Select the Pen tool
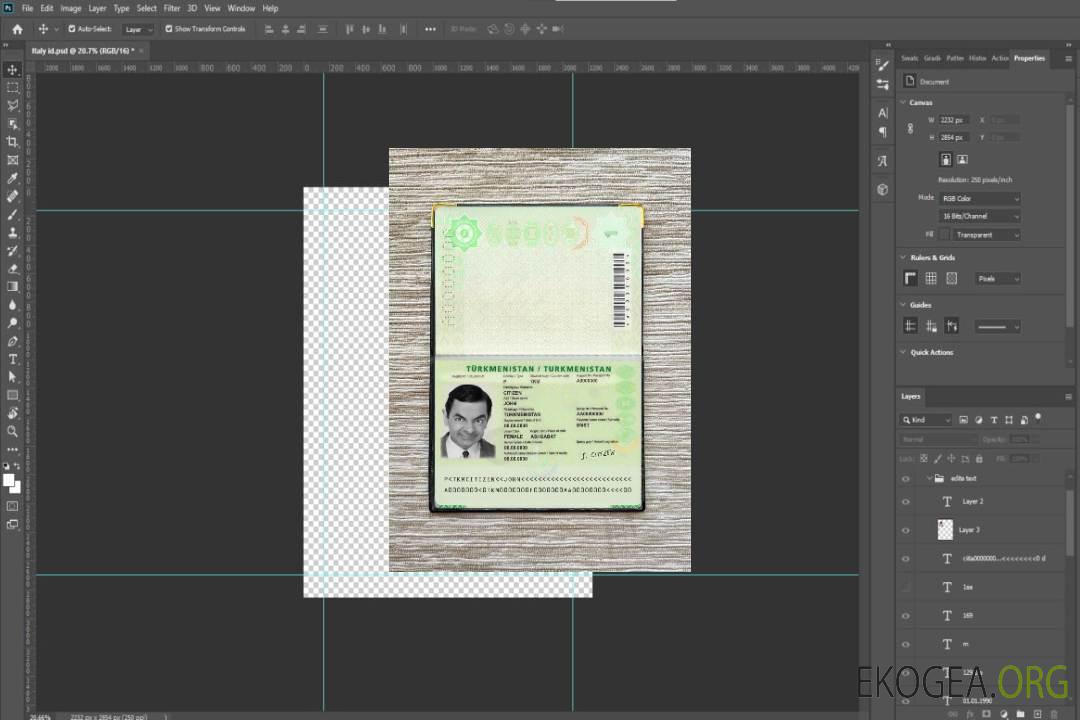The image size is (1080, 720). tap(12, 341)
